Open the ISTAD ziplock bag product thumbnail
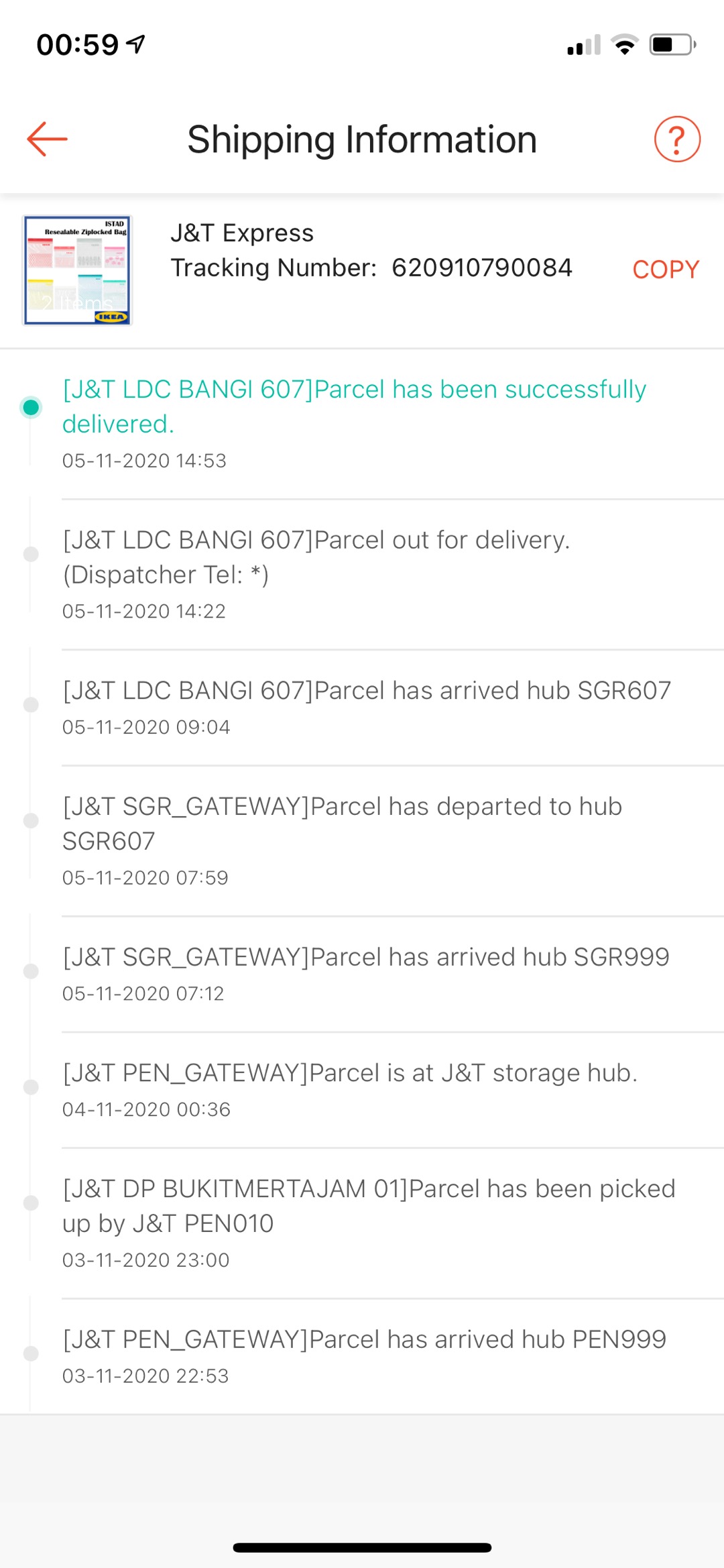Viewport: 724px width, 1568px height. point(78,270)
